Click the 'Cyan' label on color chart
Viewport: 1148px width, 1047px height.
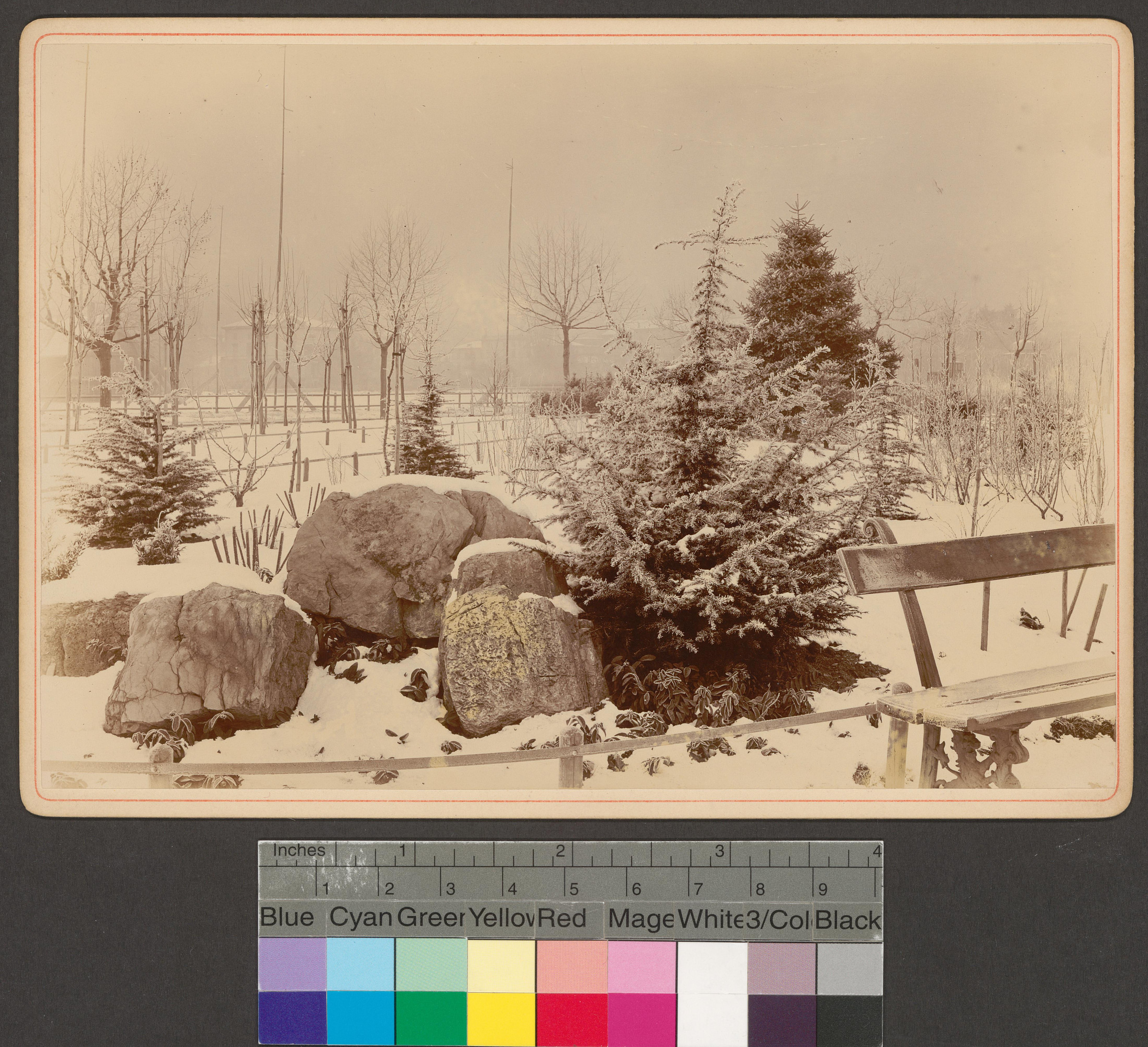click(361, 917)
